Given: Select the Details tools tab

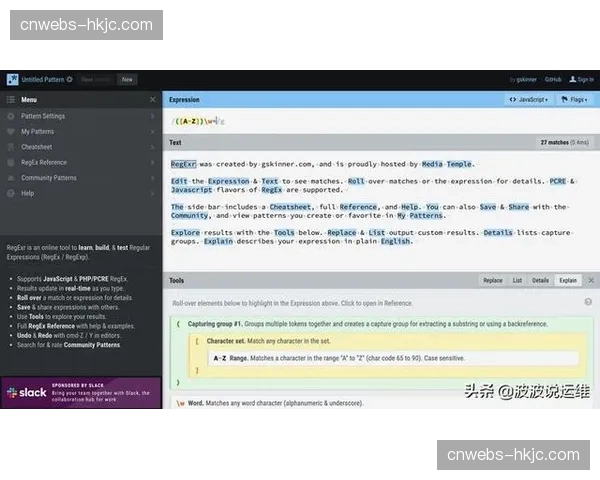Looking at the screenshot, I should click(541, 281).
